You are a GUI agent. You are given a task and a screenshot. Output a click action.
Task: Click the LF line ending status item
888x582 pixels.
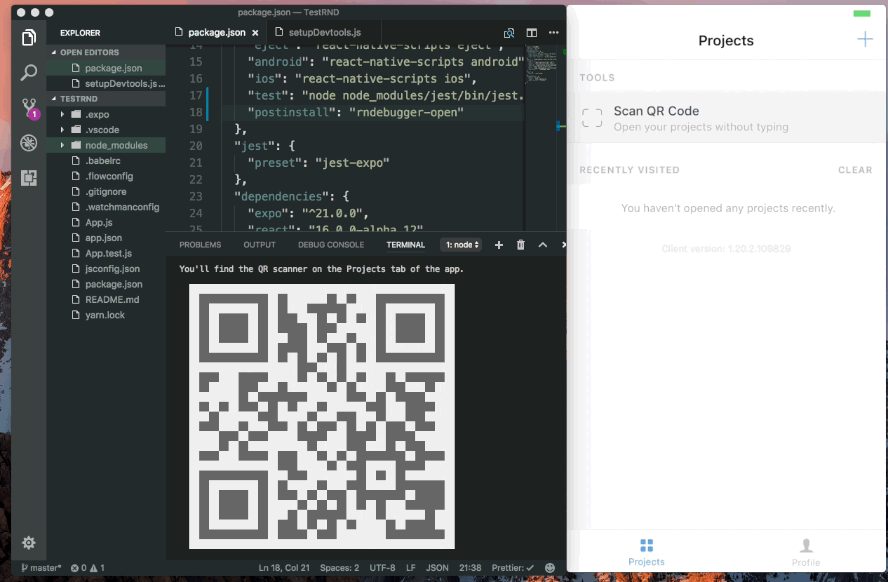pos(411,567)
